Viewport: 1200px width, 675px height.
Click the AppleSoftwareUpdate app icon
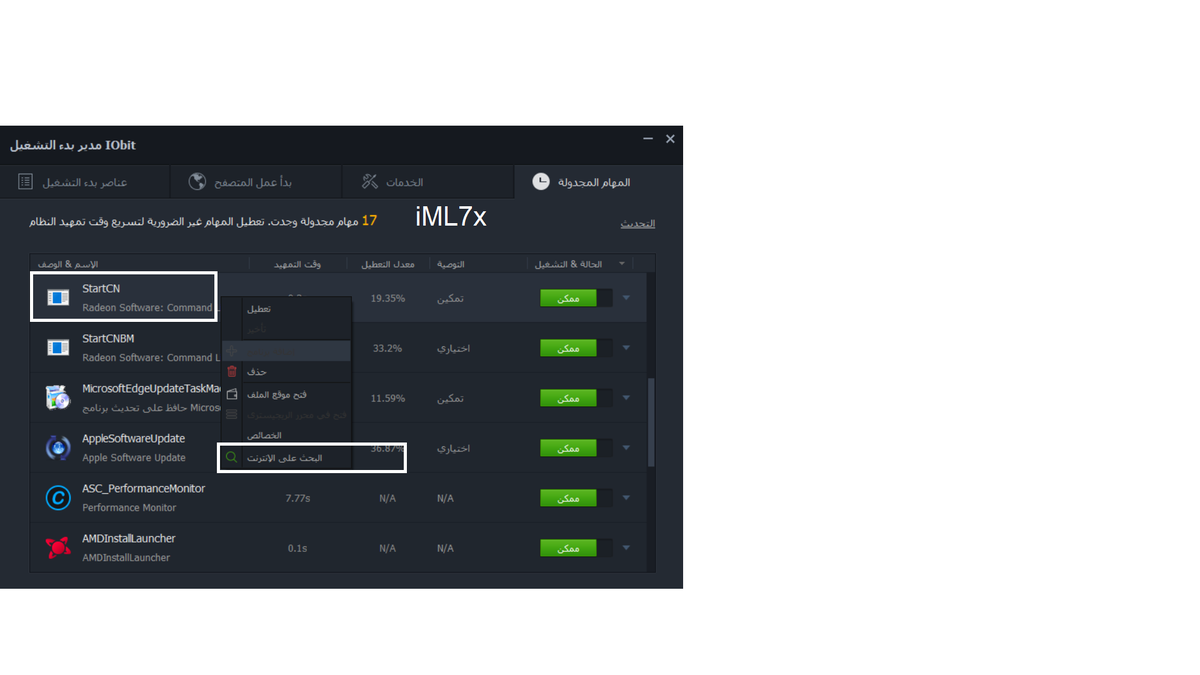coord(58,447)
